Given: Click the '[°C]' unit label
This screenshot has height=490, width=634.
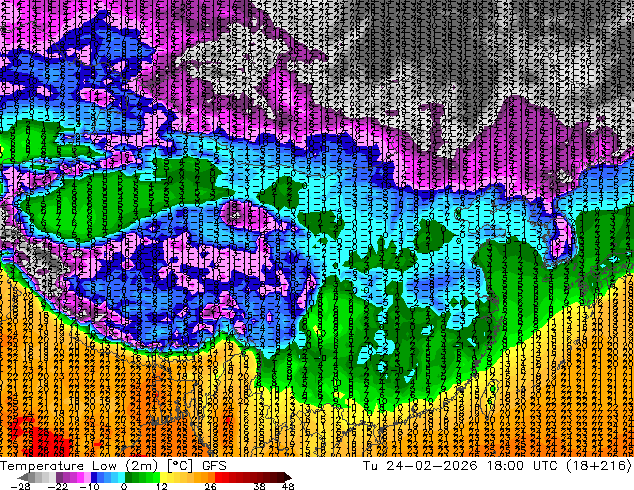Looking at the screenshot, I should coord(180,466).
